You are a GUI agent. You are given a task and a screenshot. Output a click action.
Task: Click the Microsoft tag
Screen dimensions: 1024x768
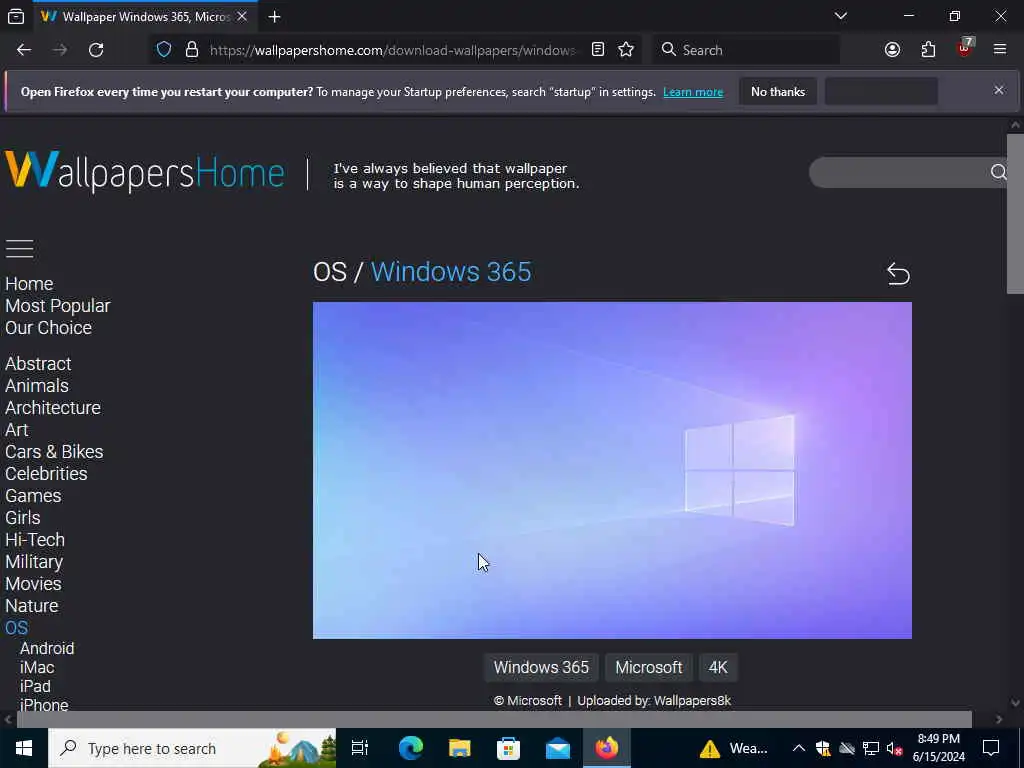click(x=648, y=667)
